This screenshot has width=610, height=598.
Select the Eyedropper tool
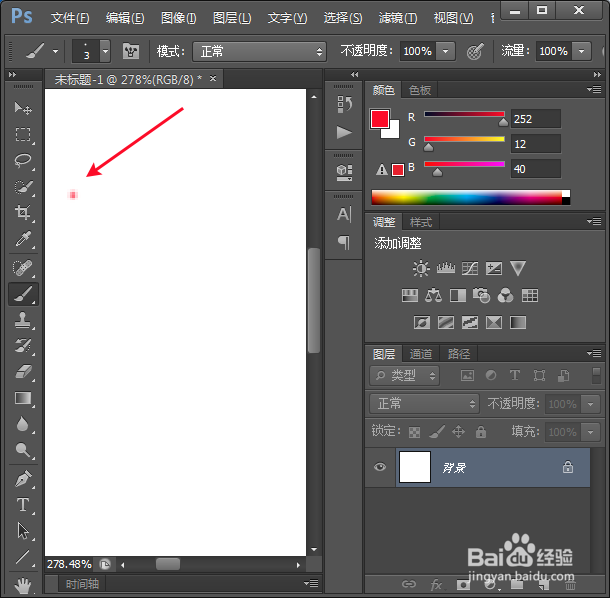pyautogui.click(x=23, y=239)
